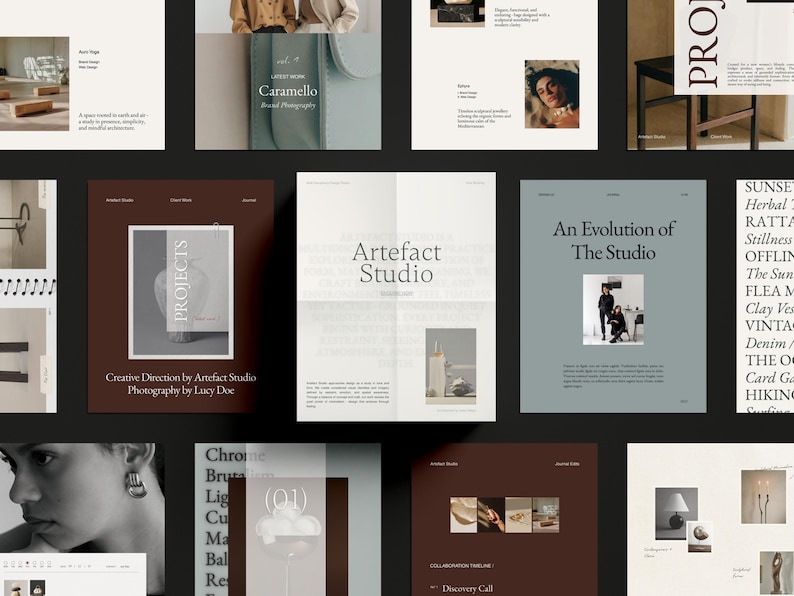Click Auro Yoga description about earth and air
794x596 pixels.
[113, 122]
